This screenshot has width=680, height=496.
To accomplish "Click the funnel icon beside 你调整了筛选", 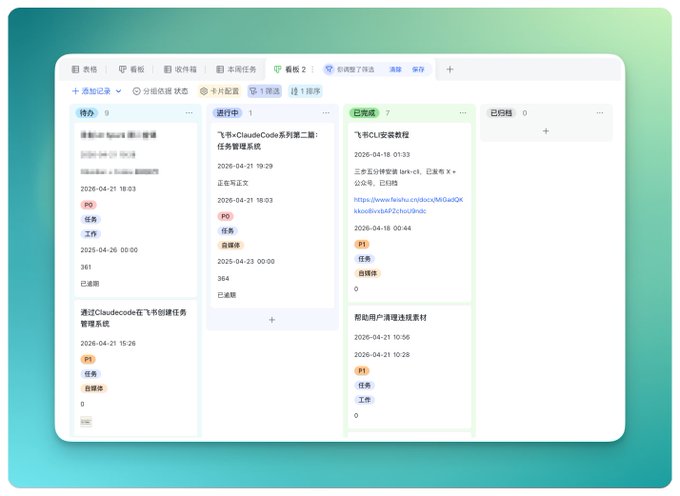I will [x=329, y=69].
